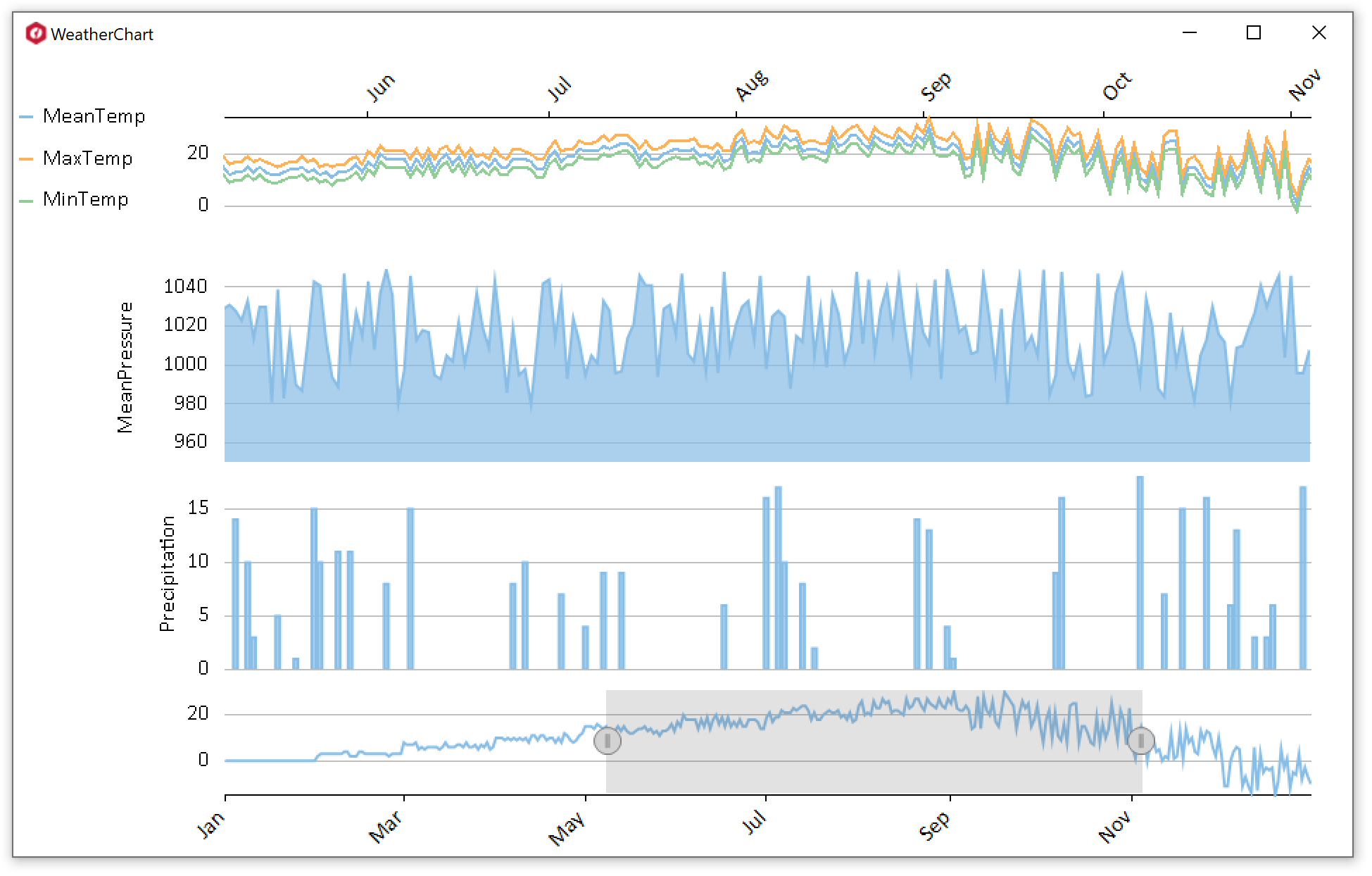Toggle MeanTemp series in legend

[94, 116]
